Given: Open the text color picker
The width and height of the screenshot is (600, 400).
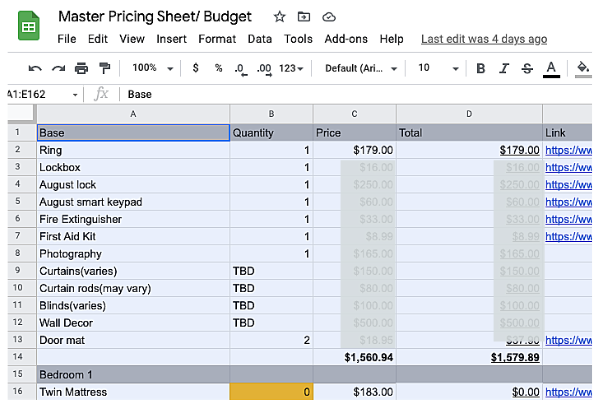Looking at the screenshot, I should pos(551,68).
